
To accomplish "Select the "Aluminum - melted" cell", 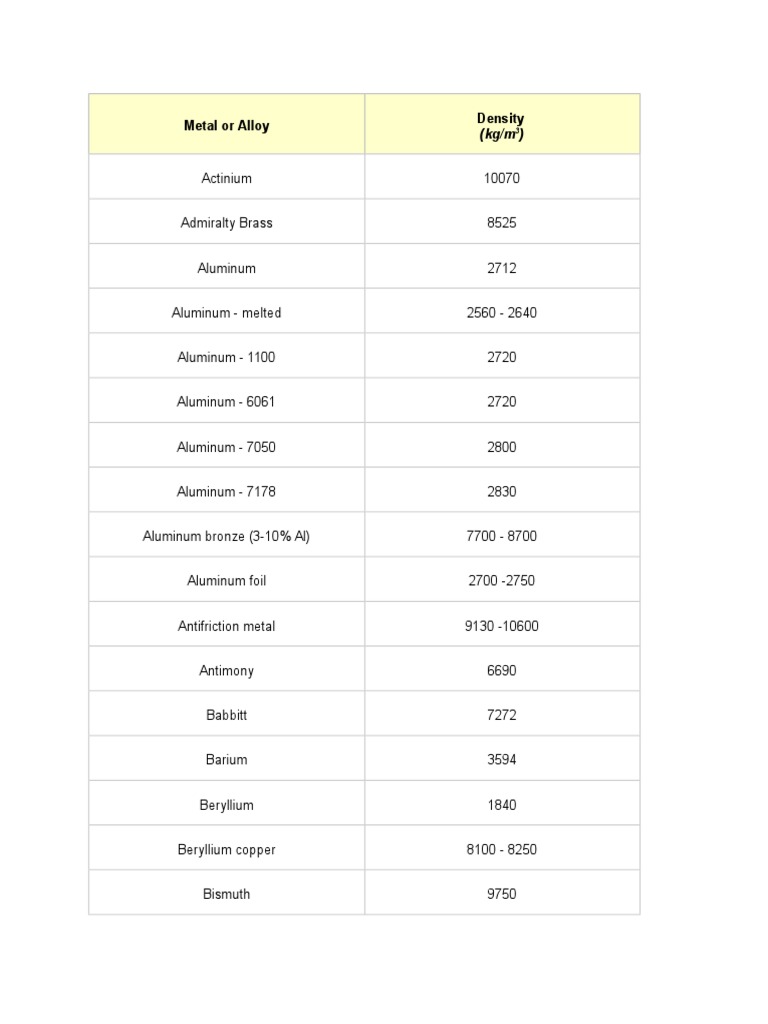I will click(226, 313).
